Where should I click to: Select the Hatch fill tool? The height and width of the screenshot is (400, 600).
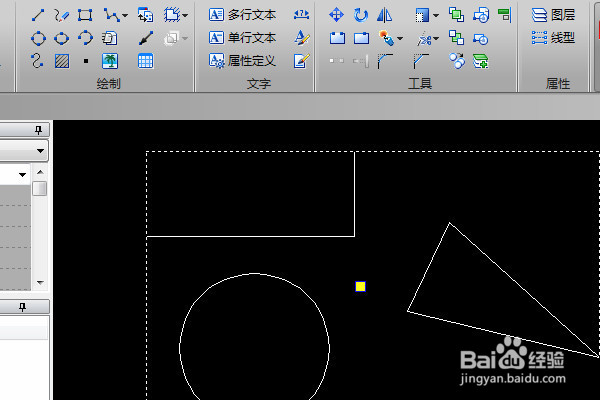tap(62, 61)
